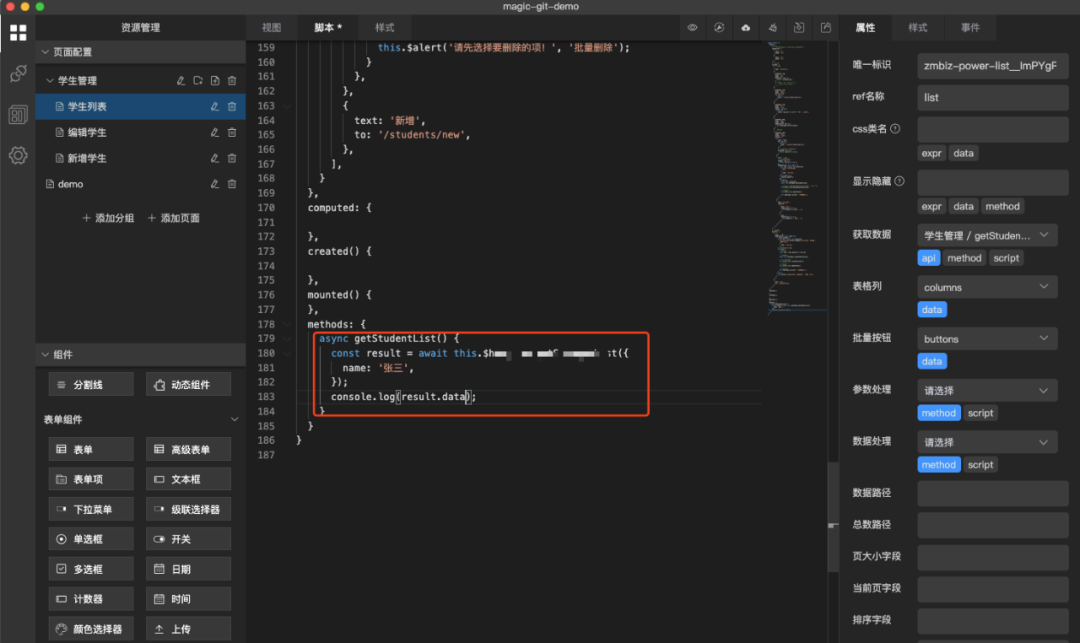Open the link/connection icon in left sidebar
Screen dimensions: 1080x643
18,74
